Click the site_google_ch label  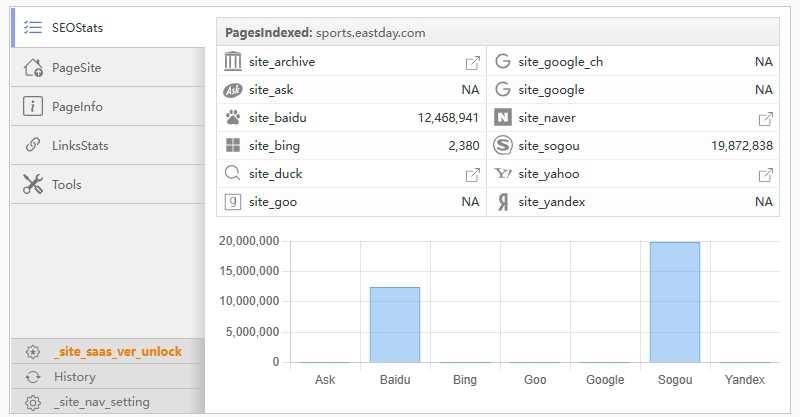(x=561, y=62)
